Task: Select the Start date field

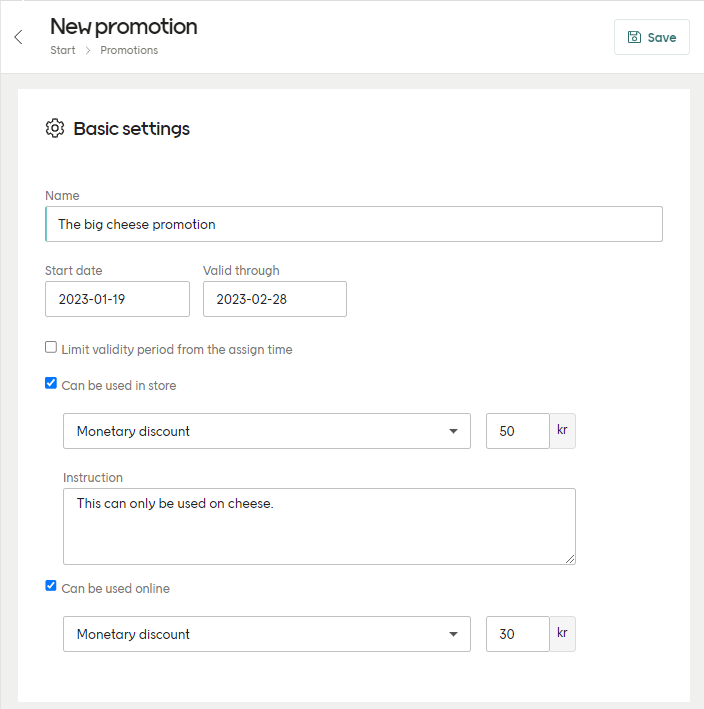Action: (117, 299)
